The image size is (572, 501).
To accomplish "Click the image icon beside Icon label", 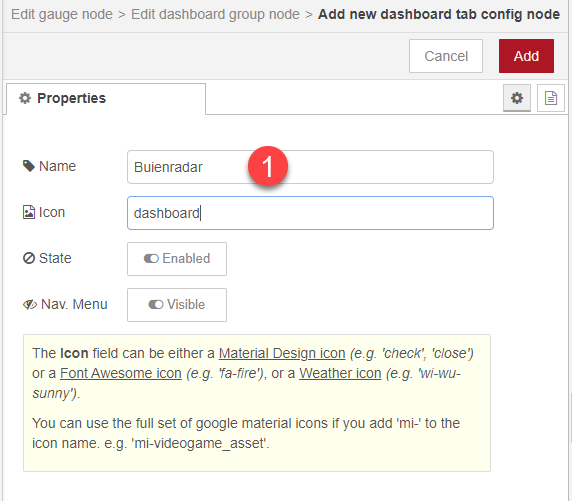I will click(29, 212).
